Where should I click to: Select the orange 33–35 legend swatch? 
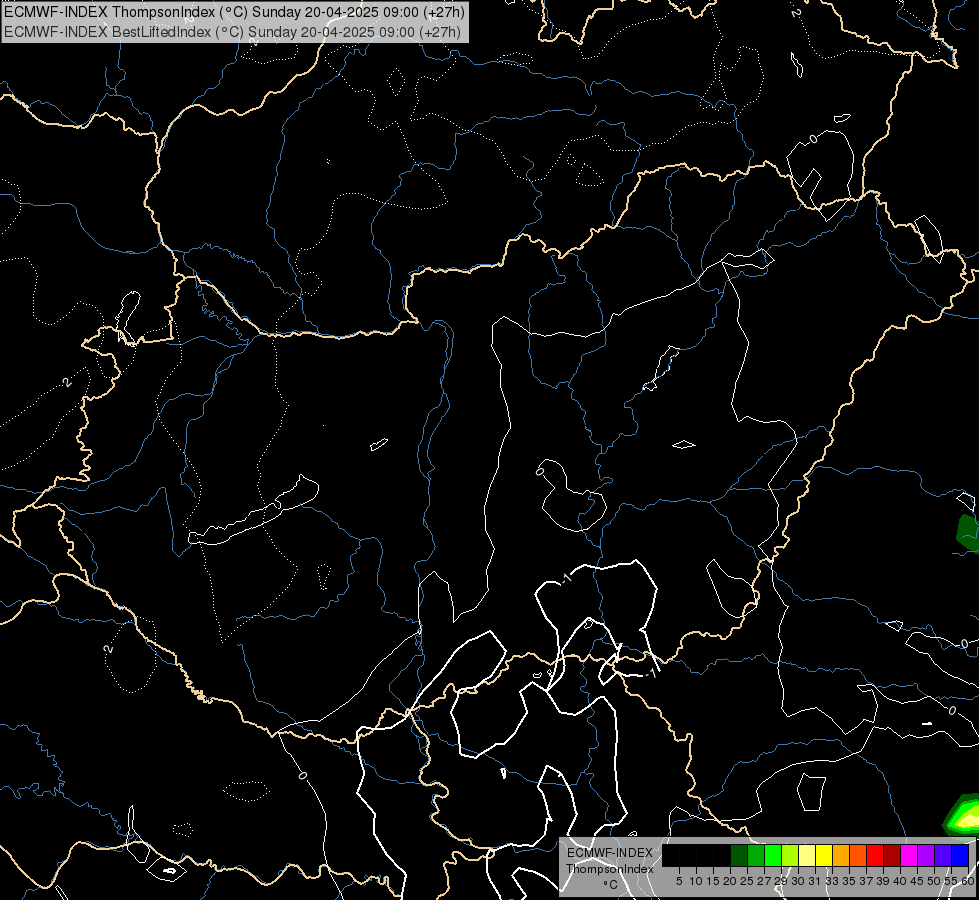[841, 855]
